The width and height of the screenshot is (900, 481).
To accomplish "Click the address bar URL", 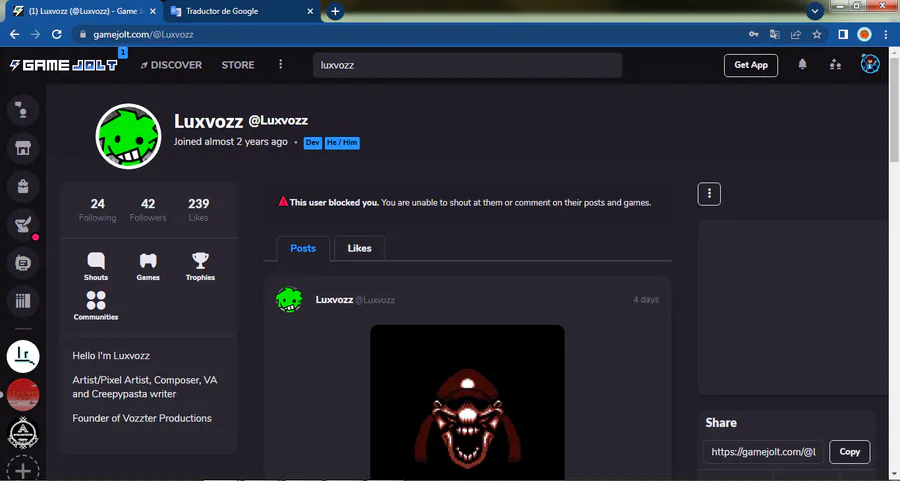I will (143, 34).
